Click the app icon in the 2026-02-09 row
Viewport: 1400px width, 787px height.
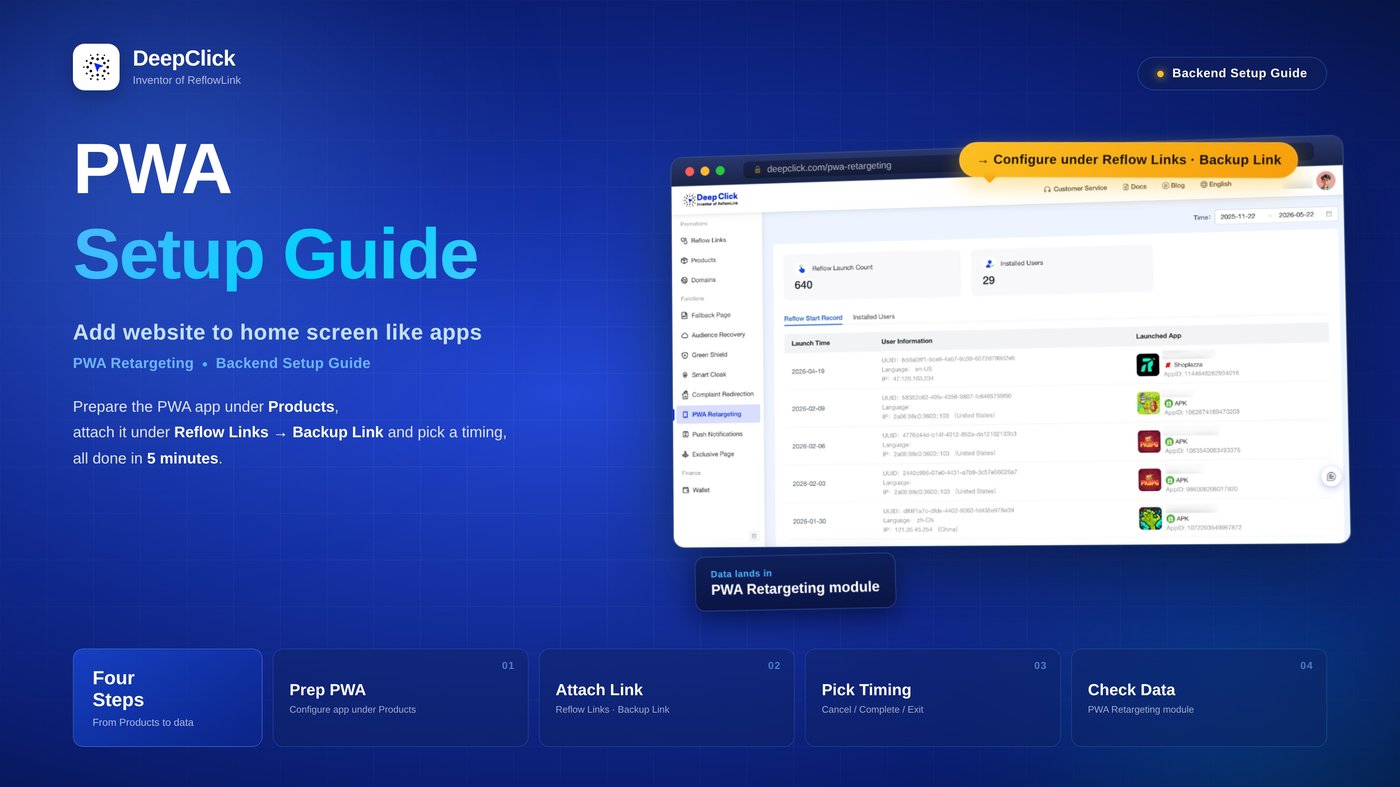click(x=1148, y=403)
